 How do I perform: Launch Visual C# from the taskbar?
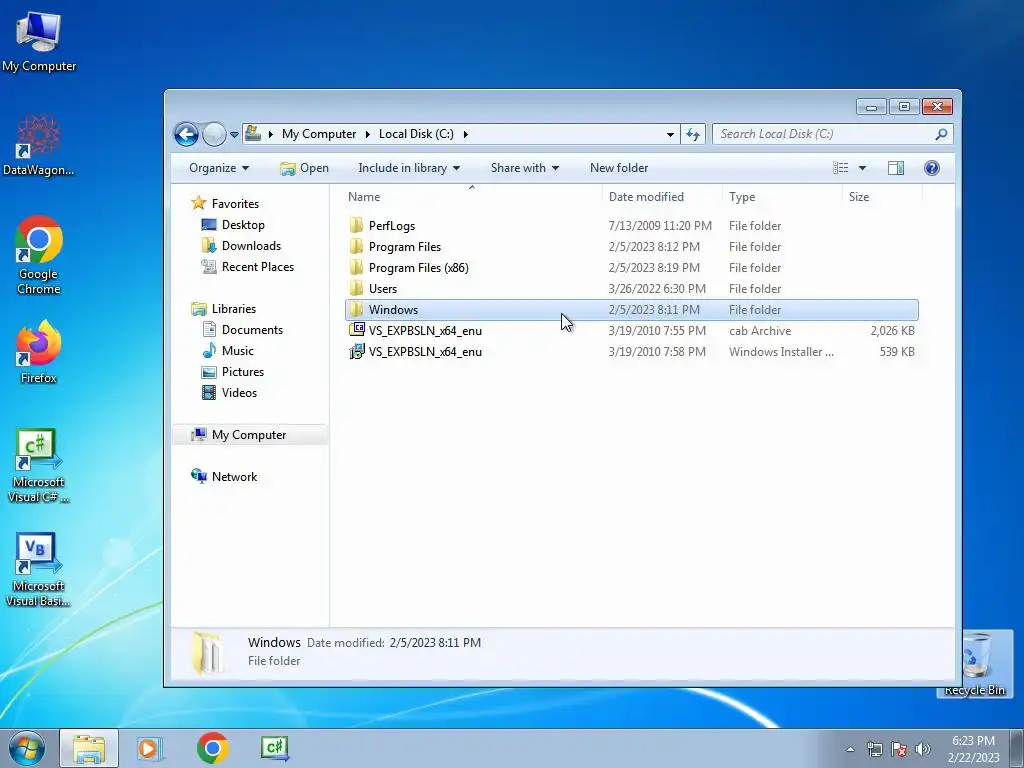pyautogui.click(x=274, y=748)
